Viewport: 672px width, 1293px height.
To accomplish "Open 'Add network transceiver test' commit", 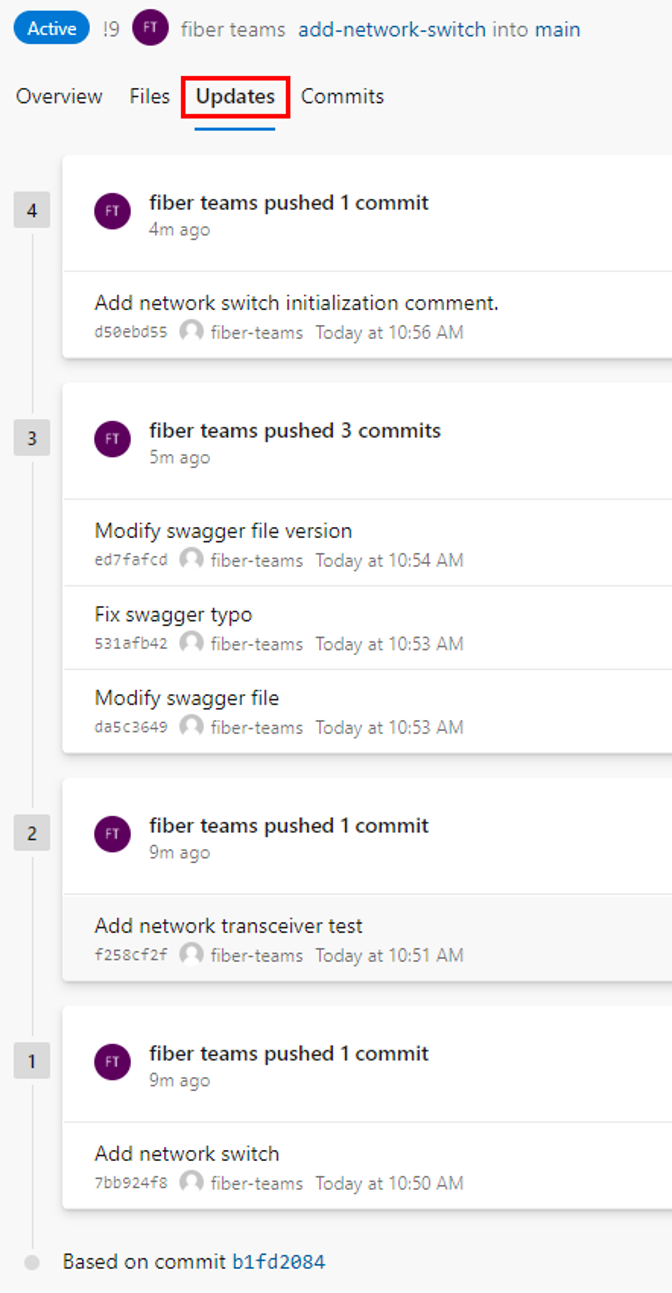I will coord(228,926).
